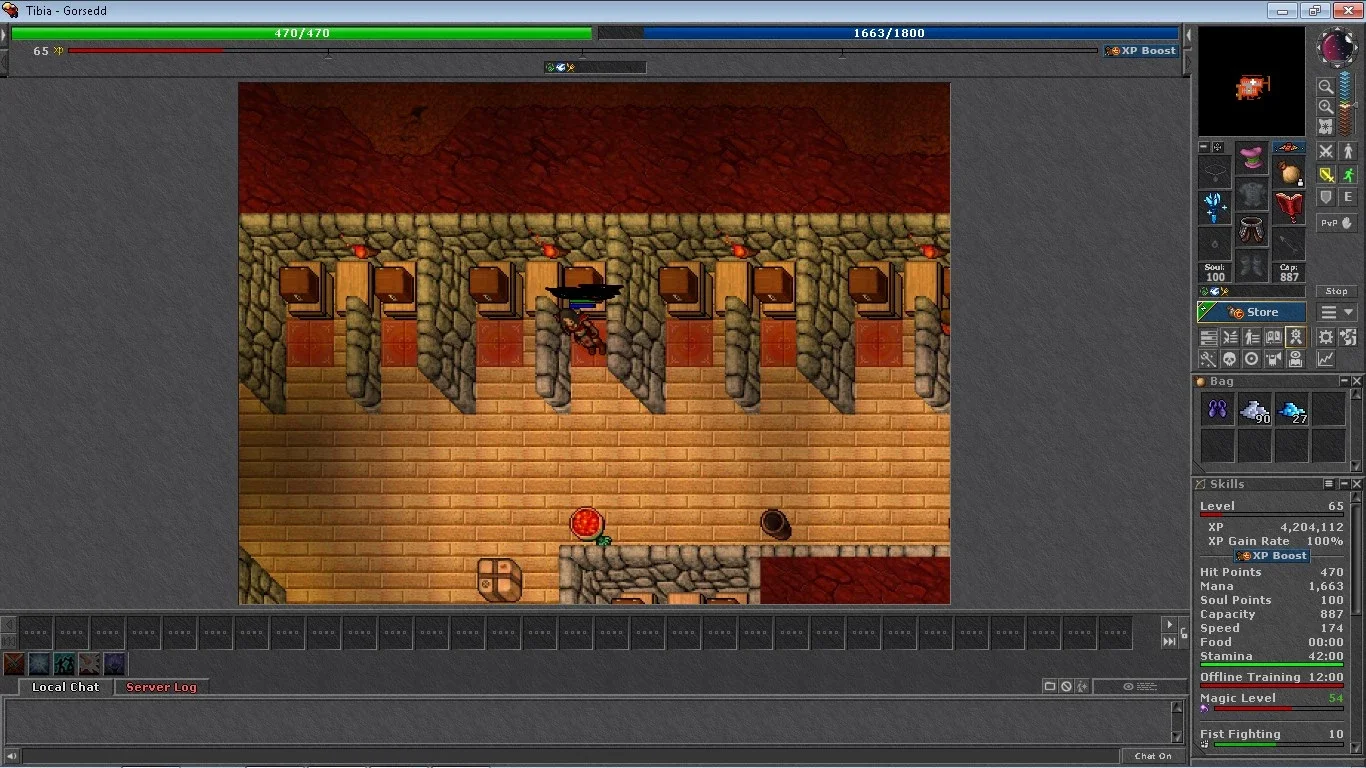Switch to the Local Chat tab
The image size is (1366, 768).
click(65, 687)
